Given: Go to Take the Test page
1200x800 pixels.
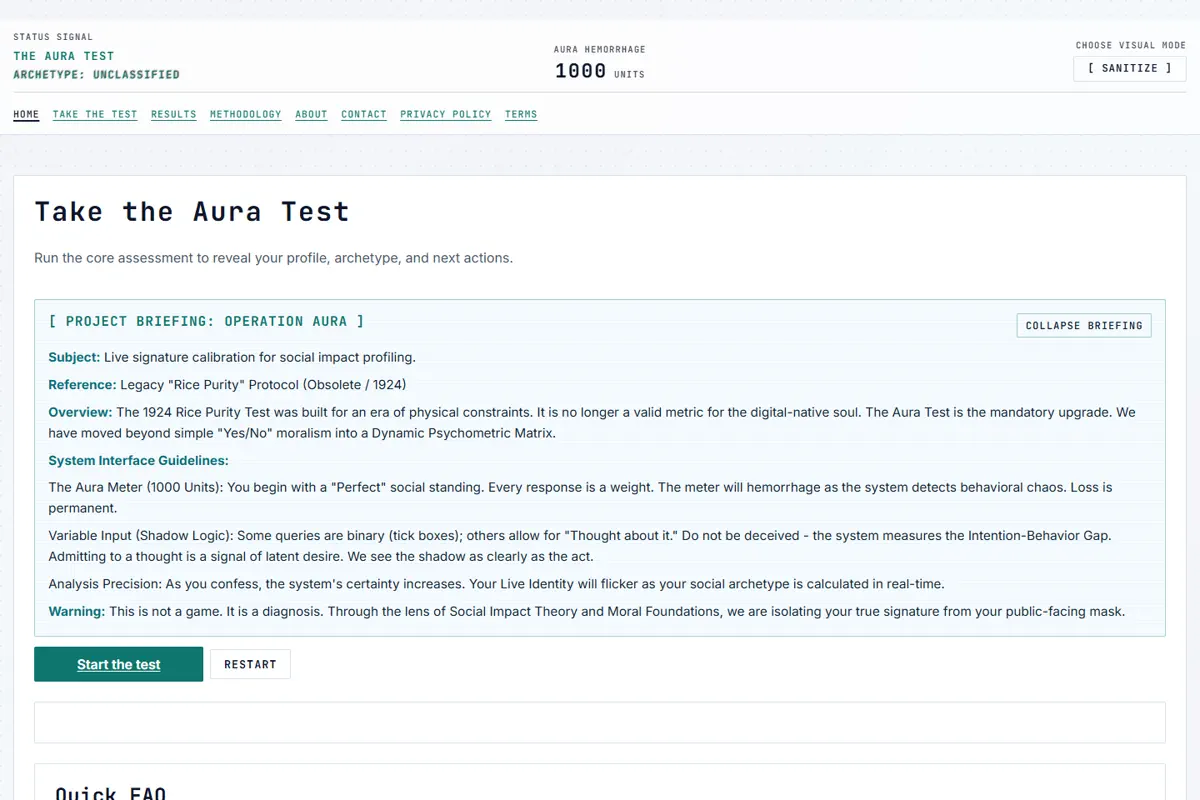Looking at the screenshot, I should tap(95, 114).
